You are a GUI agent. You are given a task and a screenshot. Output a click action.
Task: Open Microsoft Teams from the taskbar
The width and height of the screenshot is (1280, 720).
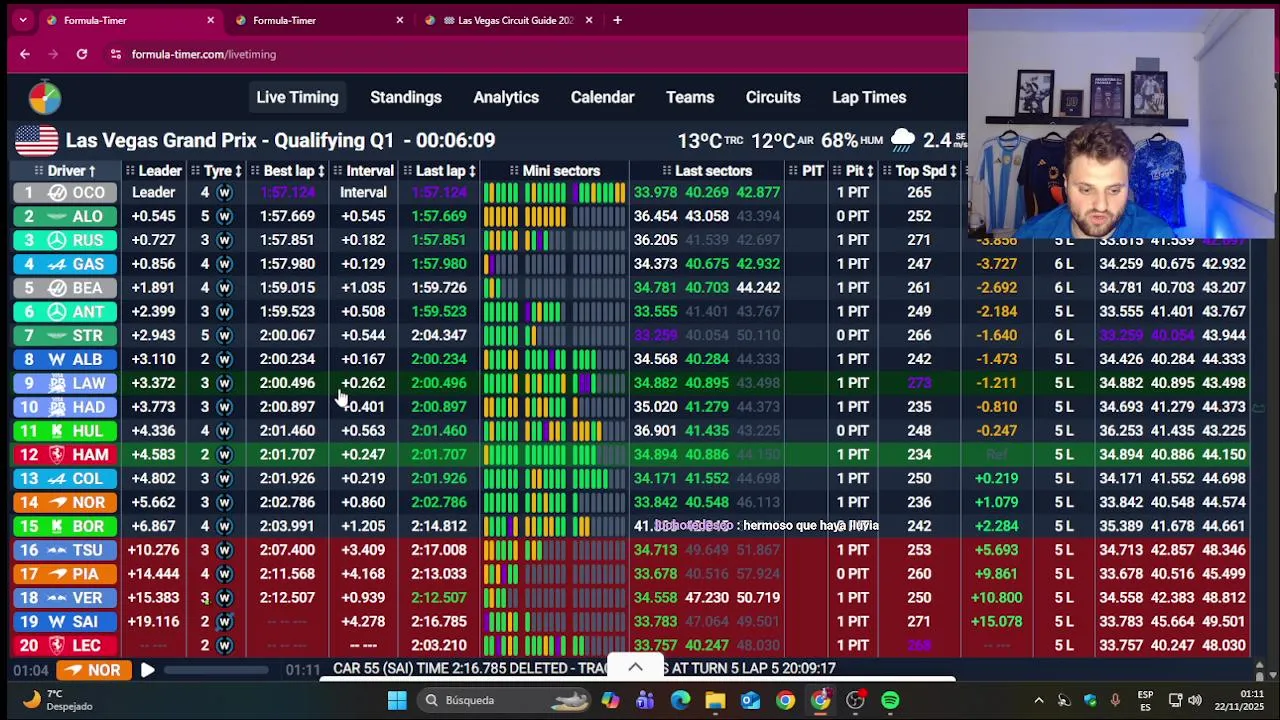coord(645,700)
